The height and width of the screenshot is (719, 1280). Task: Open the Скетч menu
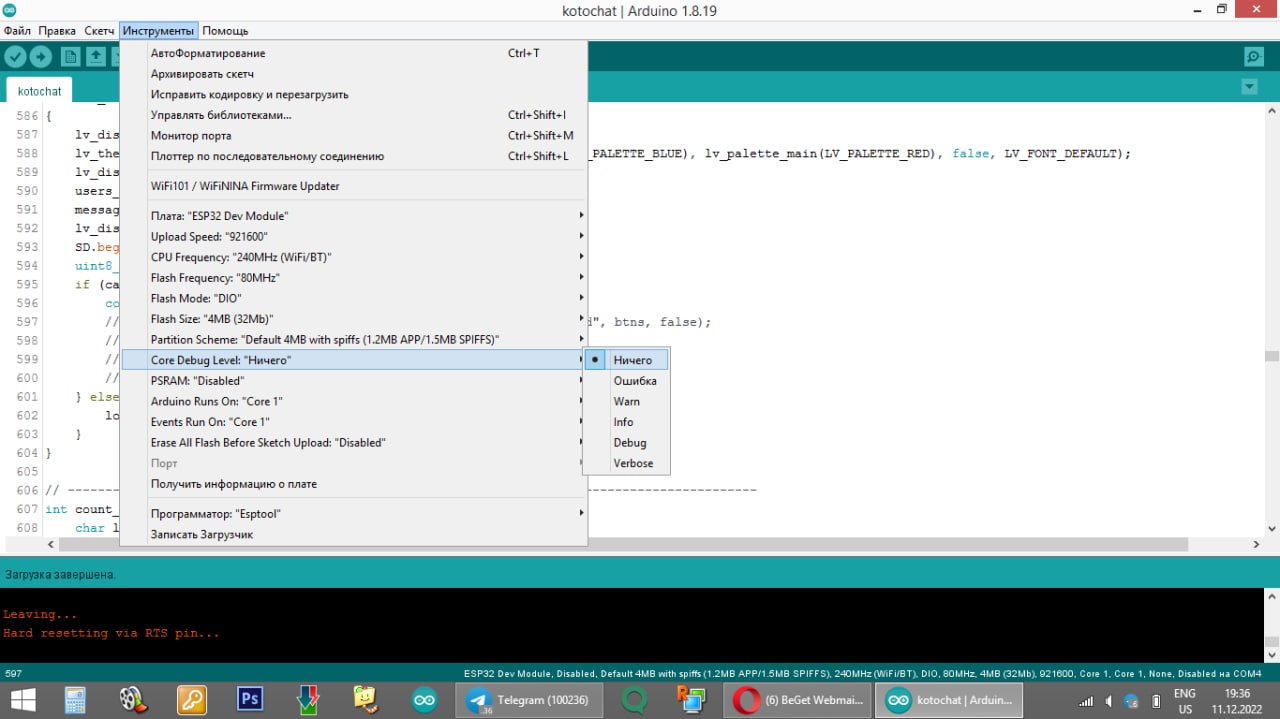pyautogui.click(x=99, y=31)
